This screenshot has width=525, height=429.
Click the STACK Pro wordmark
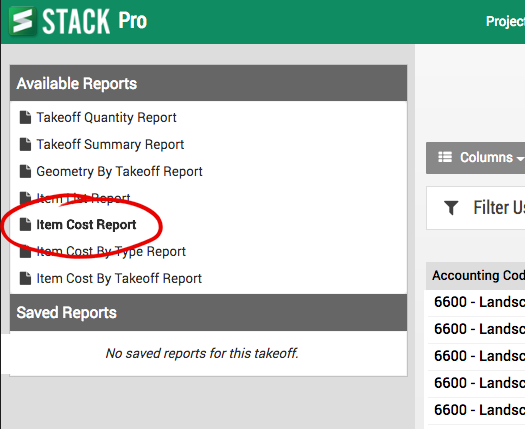click(95, 21)
